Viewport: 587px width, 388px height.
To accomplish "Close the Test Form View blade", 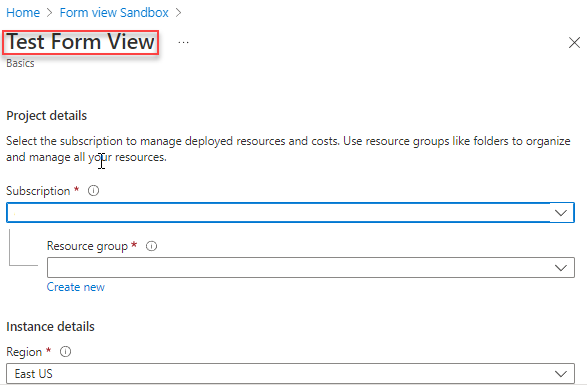I will pos(574,43).
